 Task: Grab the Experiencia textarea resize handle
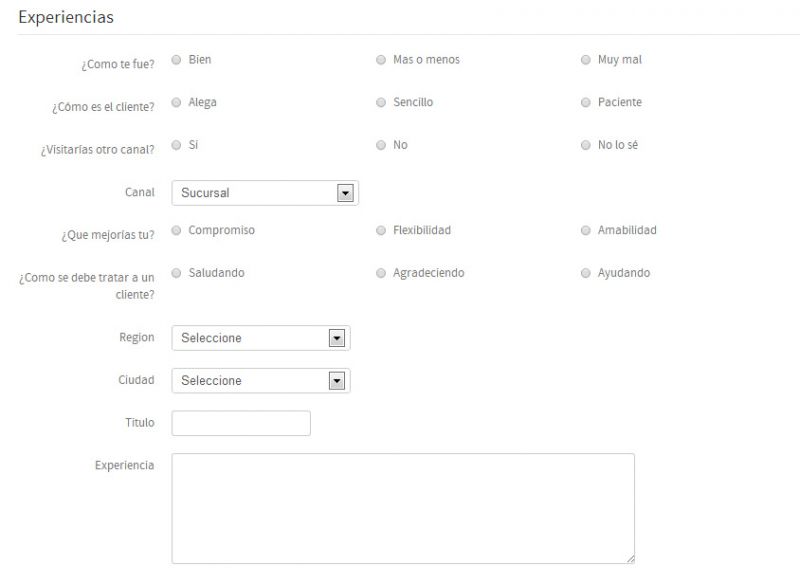pos(631,559)
